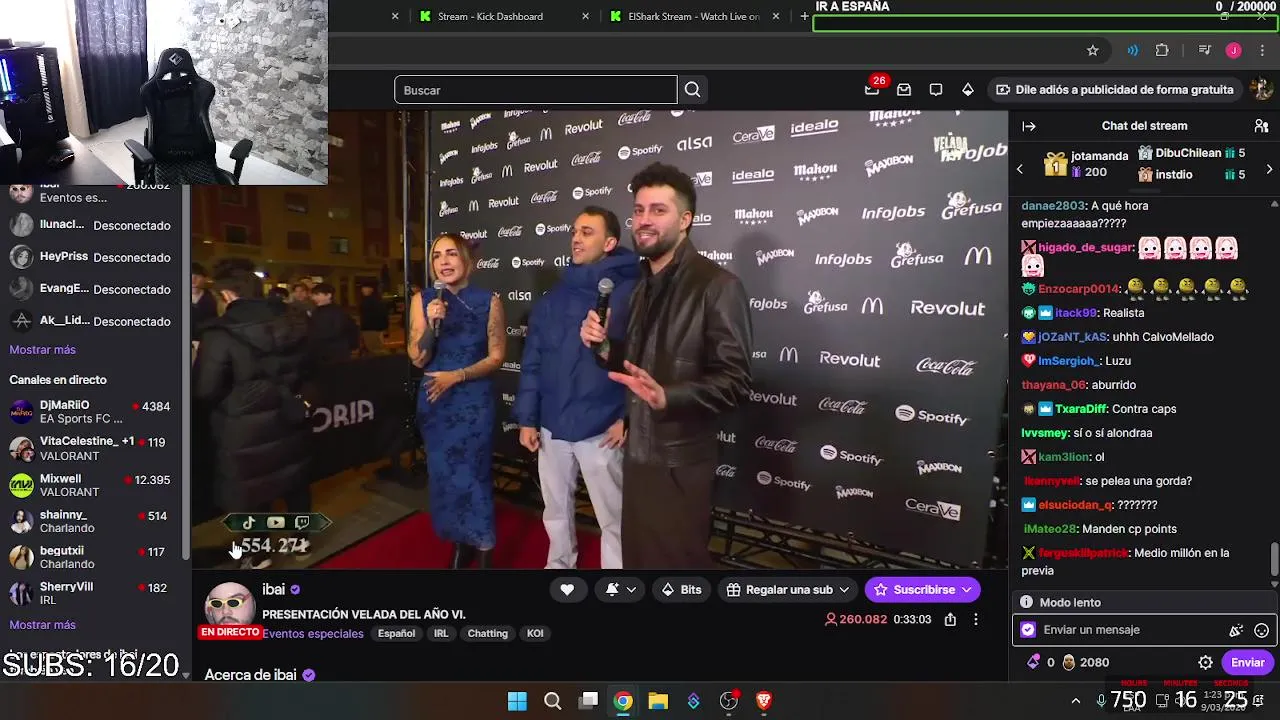Open Task View on taskbar
The image size is (1280, 720).
pyautogui.click(x=589, y=701)
